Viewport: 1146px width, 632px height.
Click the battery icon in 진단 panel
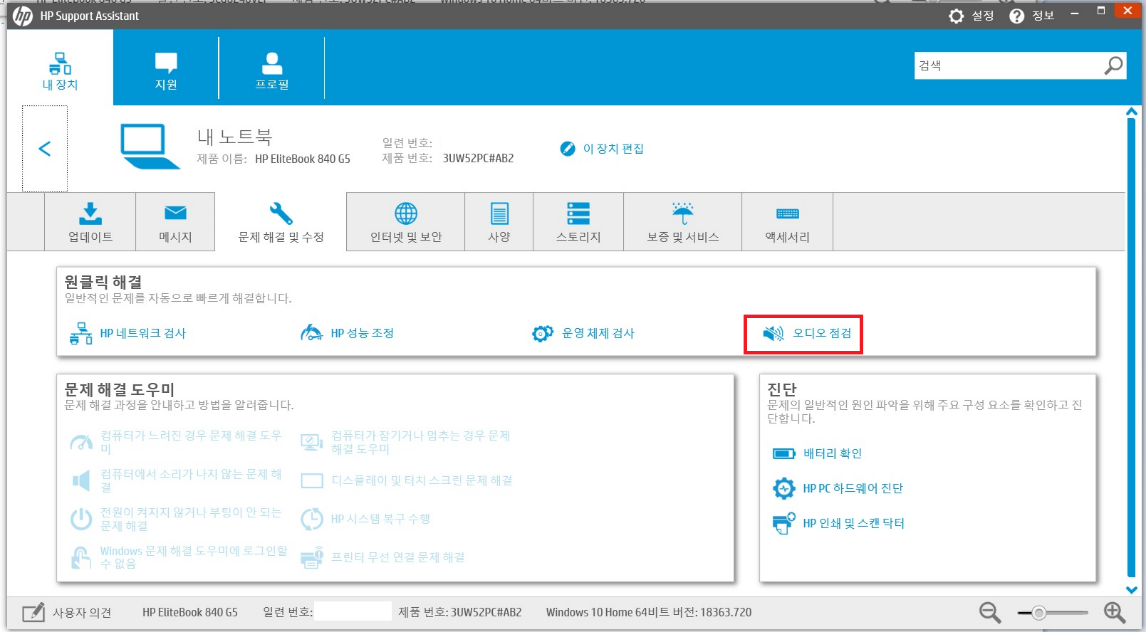pos(783,454)
